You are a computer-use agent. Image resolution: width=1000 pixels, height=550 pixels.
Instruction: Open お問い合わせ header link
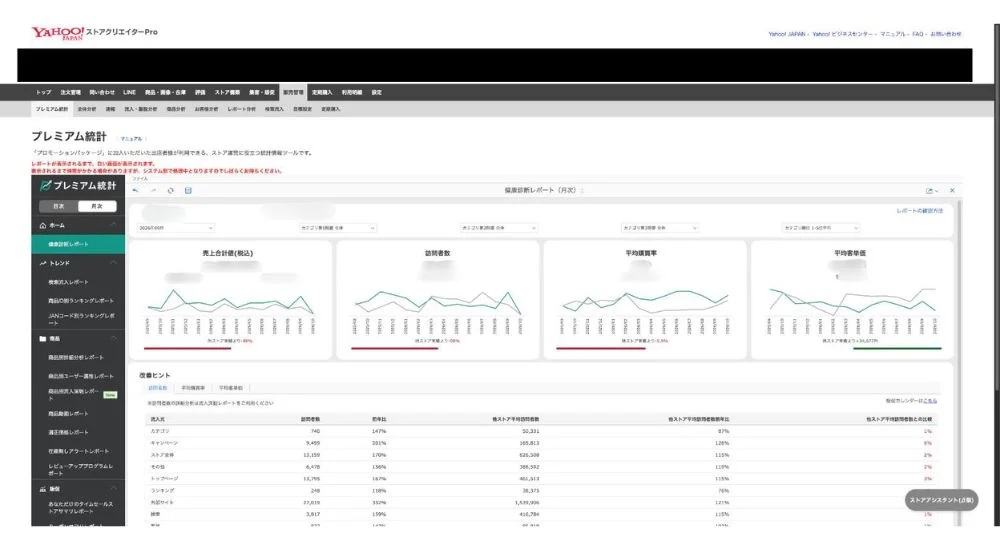[x=946, y=34]
